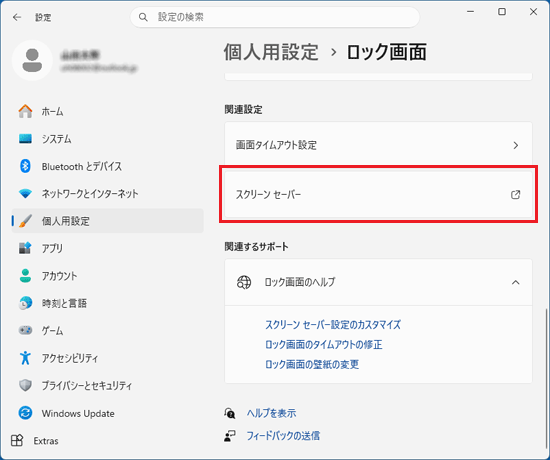This screenshot has width=550, height=460.
Task: Open ゲーム settings
Action: 108,330
